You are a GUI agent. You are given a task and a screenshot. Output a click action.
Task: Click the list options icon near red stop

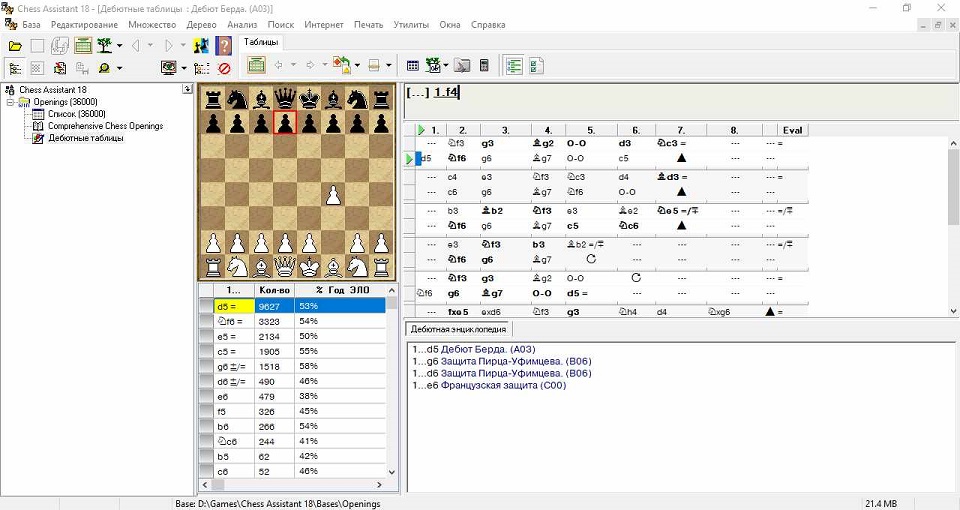click(x=201, y=68)
